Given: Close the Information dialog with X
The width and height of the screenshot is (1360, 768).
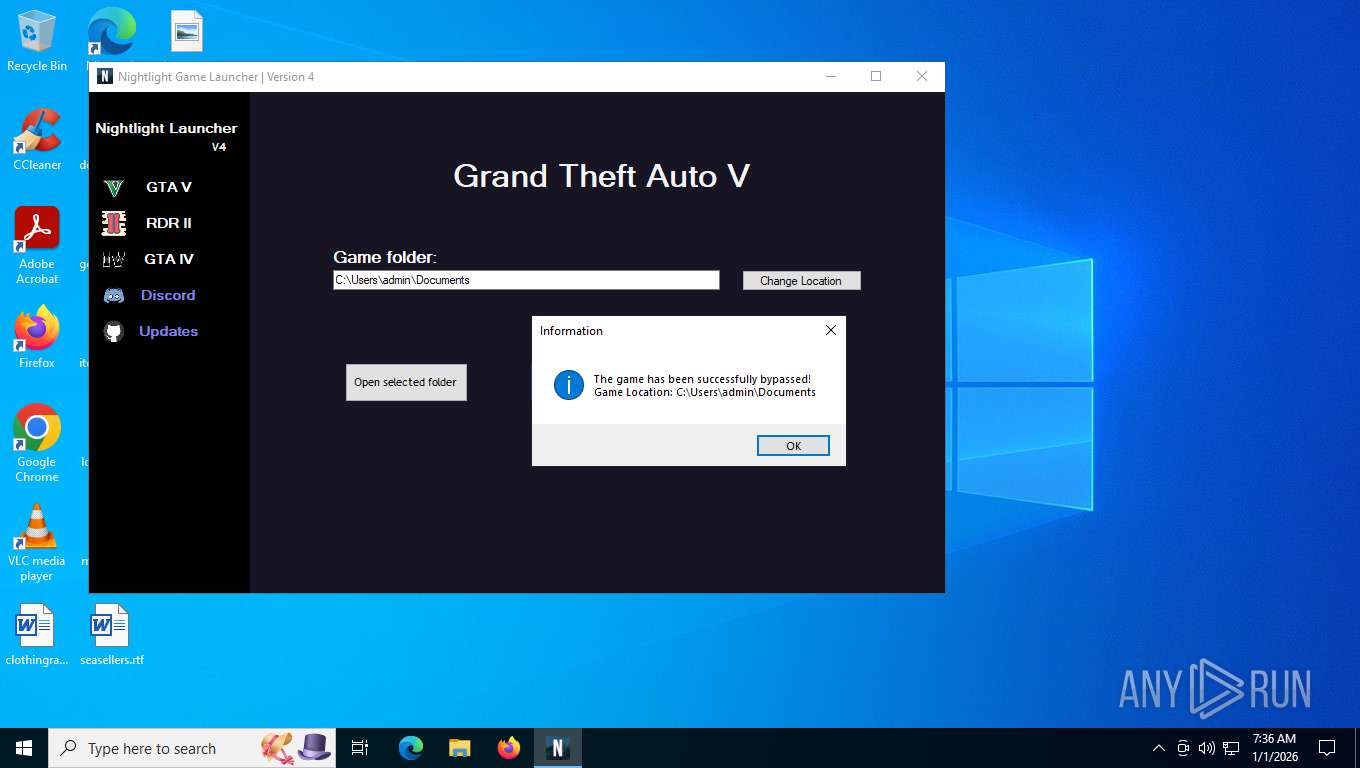Looking at the screenshot, I should pos(830,330).
